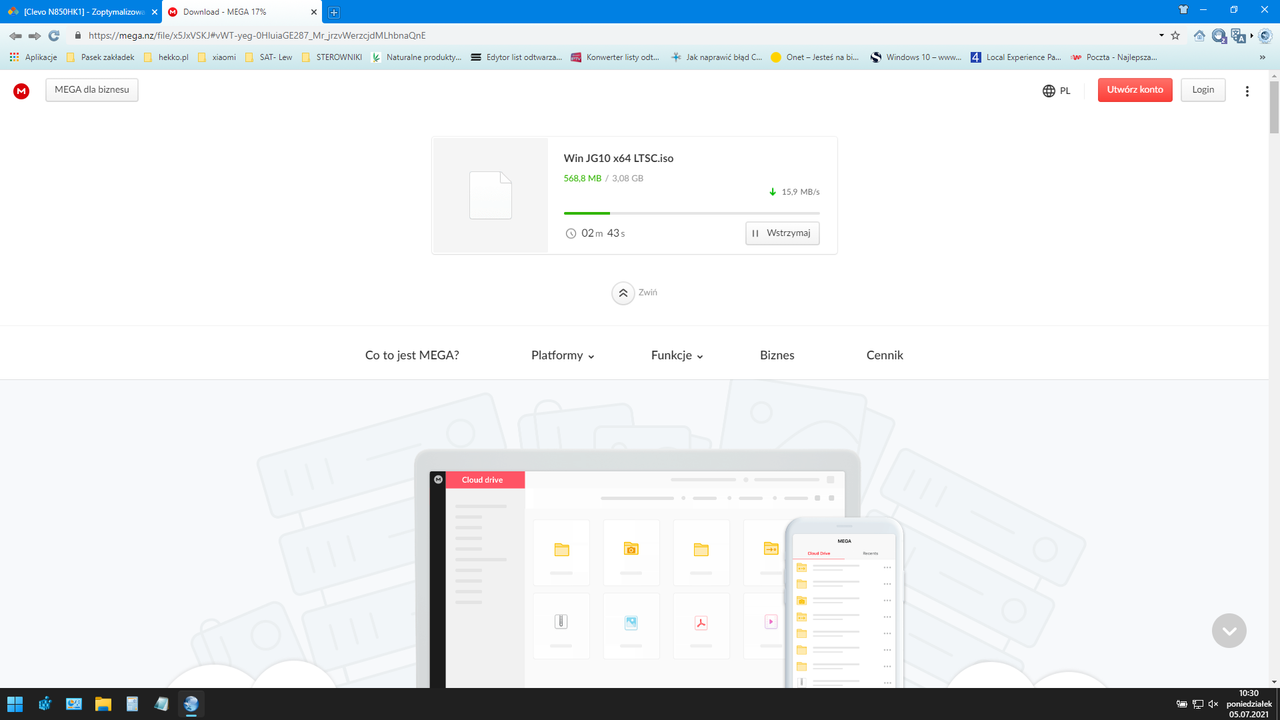Collapse the panel with the Zwiń chevron

tap(623, 293)
